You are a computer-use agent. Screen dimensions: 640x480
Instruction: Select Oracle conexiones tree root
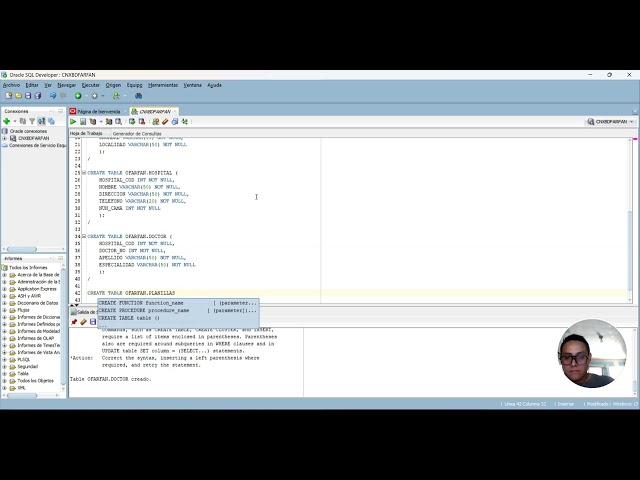click(28, 131)
